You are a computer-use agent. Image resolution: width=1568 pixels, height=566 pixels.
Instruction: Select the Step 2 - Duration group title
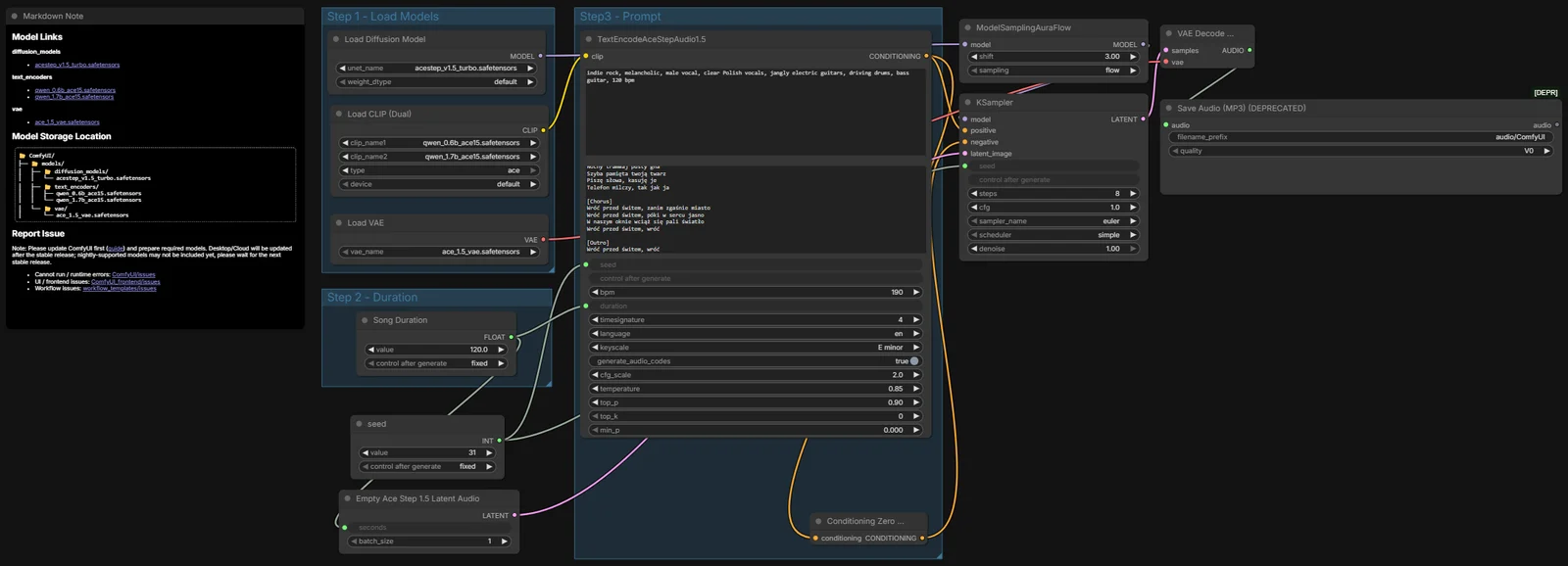[372, 298]
